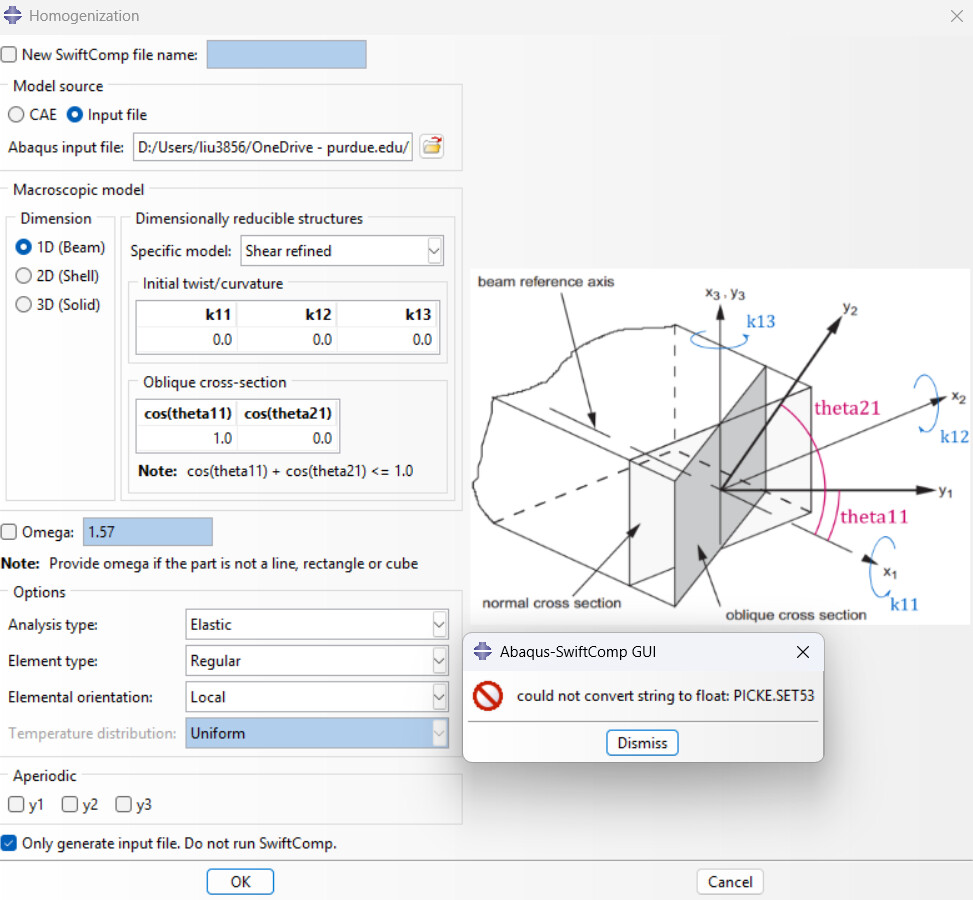Check the y2 aperiodic option

click(70, 804)
